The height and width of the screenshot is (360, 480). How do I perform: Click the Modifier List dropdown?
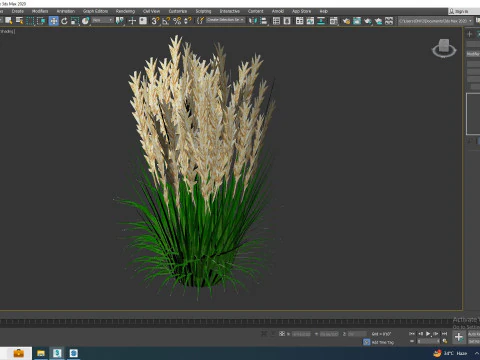[x=473, y=54]
